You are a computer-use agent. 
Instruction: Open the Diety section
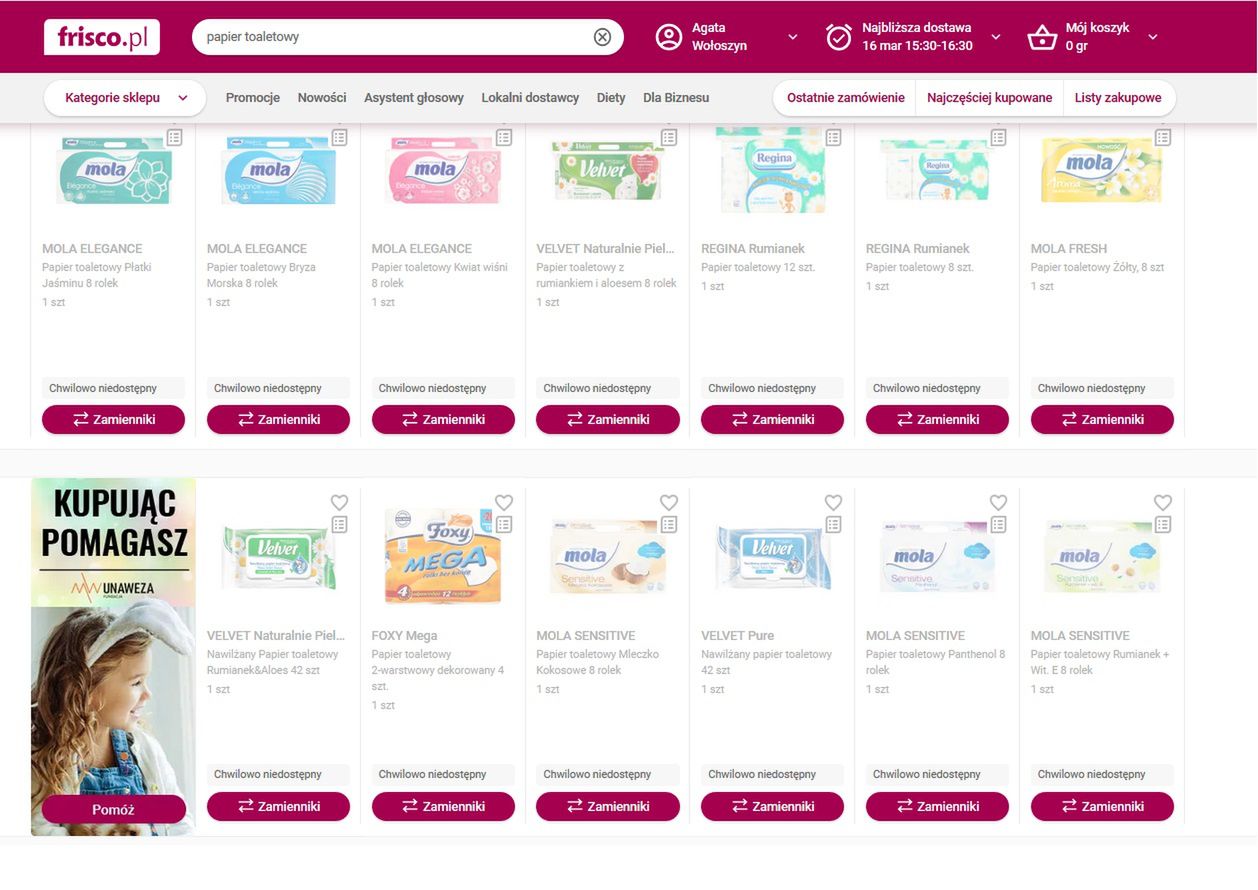(x=611, y=98)
